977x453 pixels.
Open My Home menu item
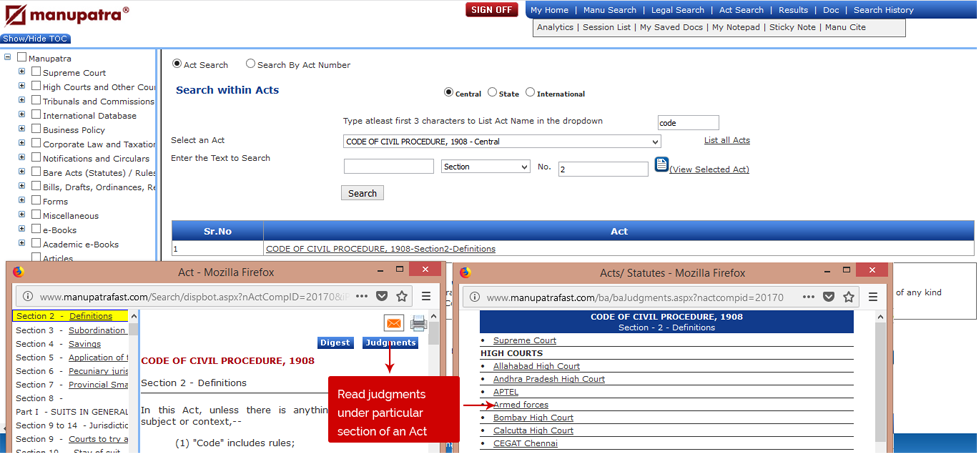click(x=549, y=10)
